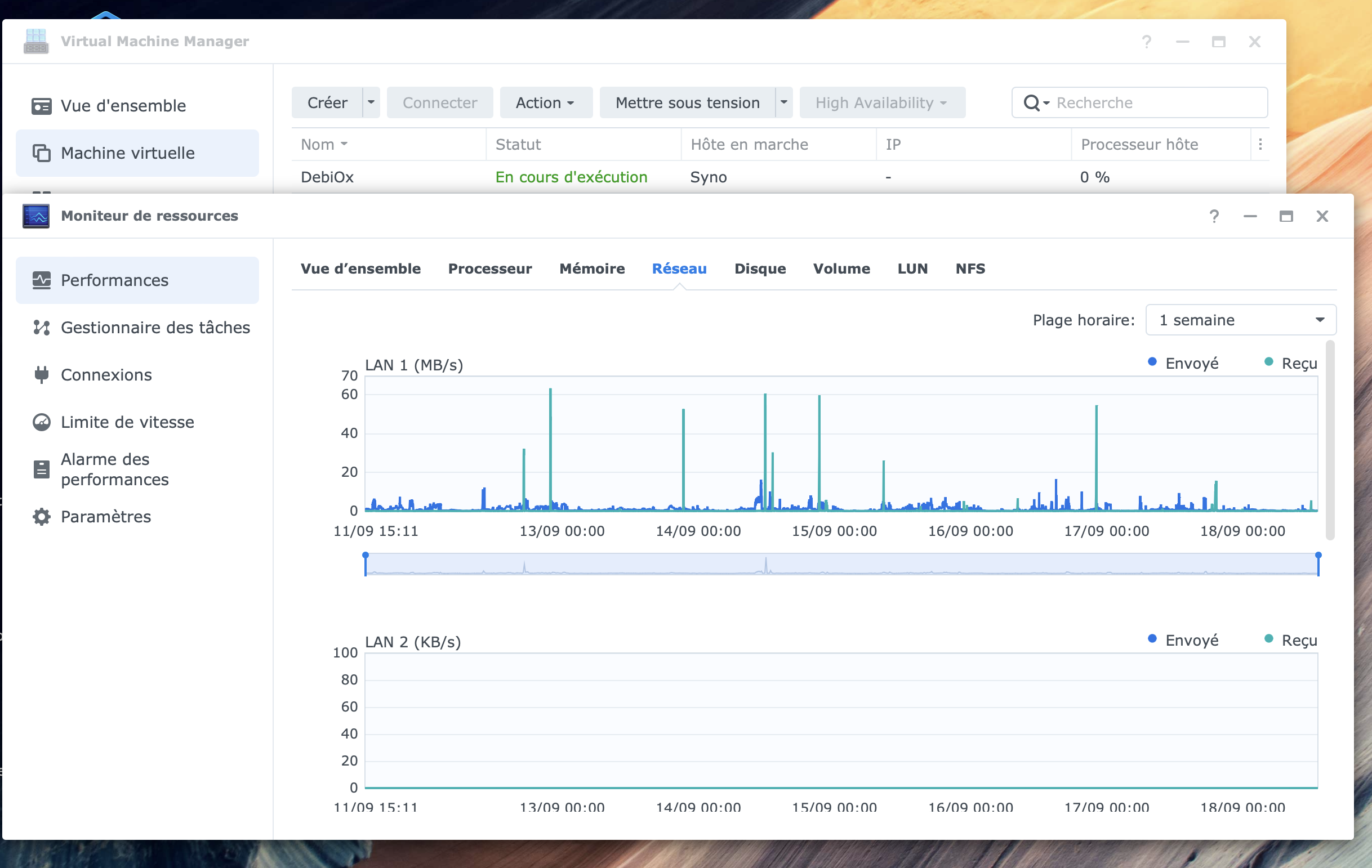Toggle Envoyé series in LAN 1 legend

(x=1183, y=363)
